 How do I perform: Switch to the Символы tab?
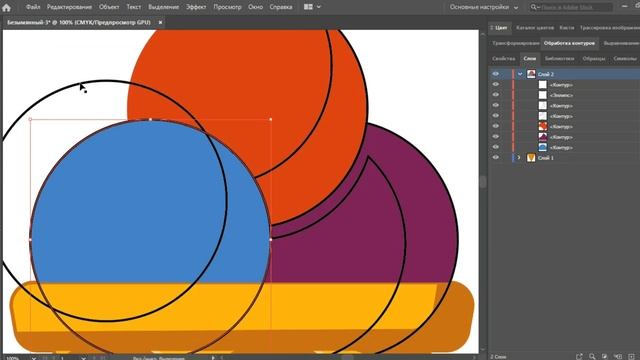point(625,58)
